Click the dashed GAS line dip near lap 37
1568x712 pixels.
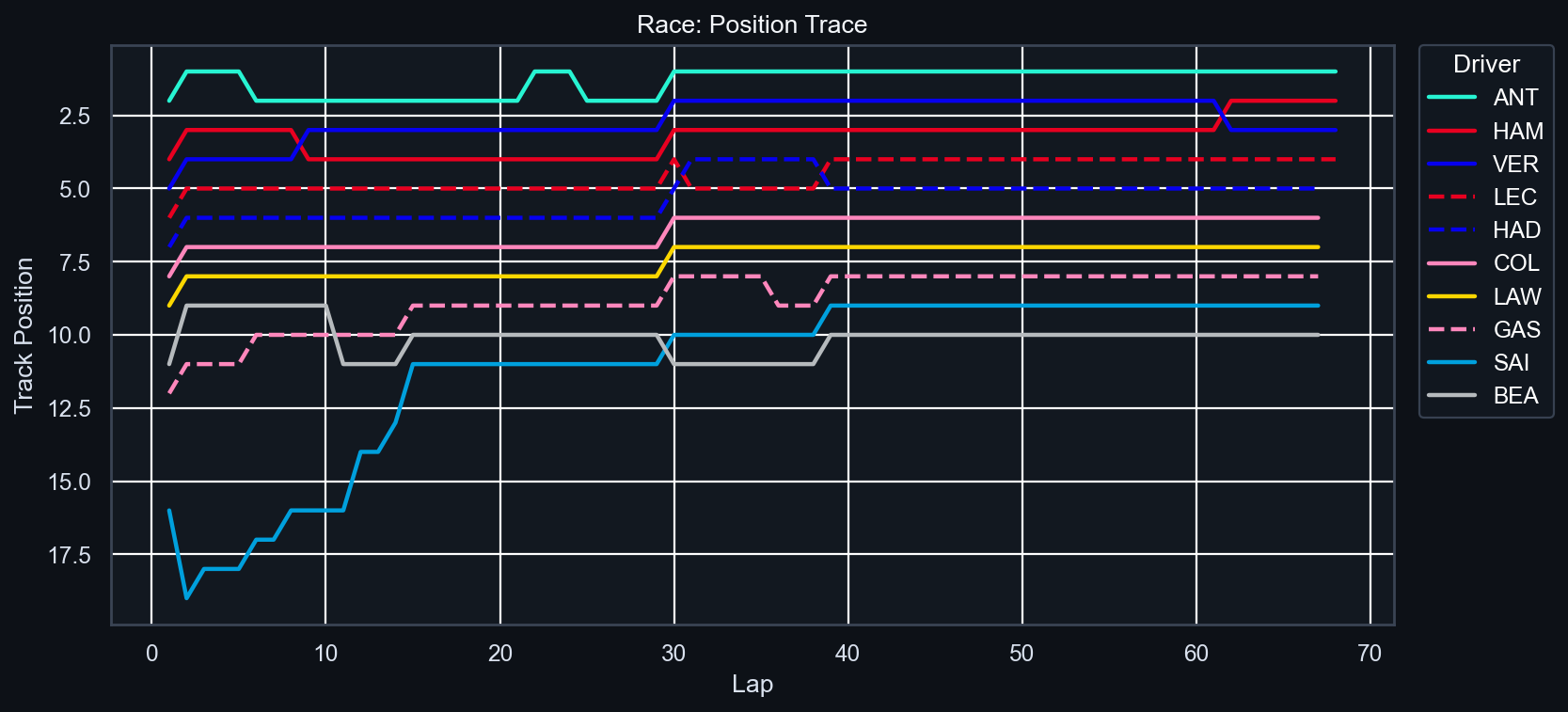pyautogui.click(x=796, y=306)
